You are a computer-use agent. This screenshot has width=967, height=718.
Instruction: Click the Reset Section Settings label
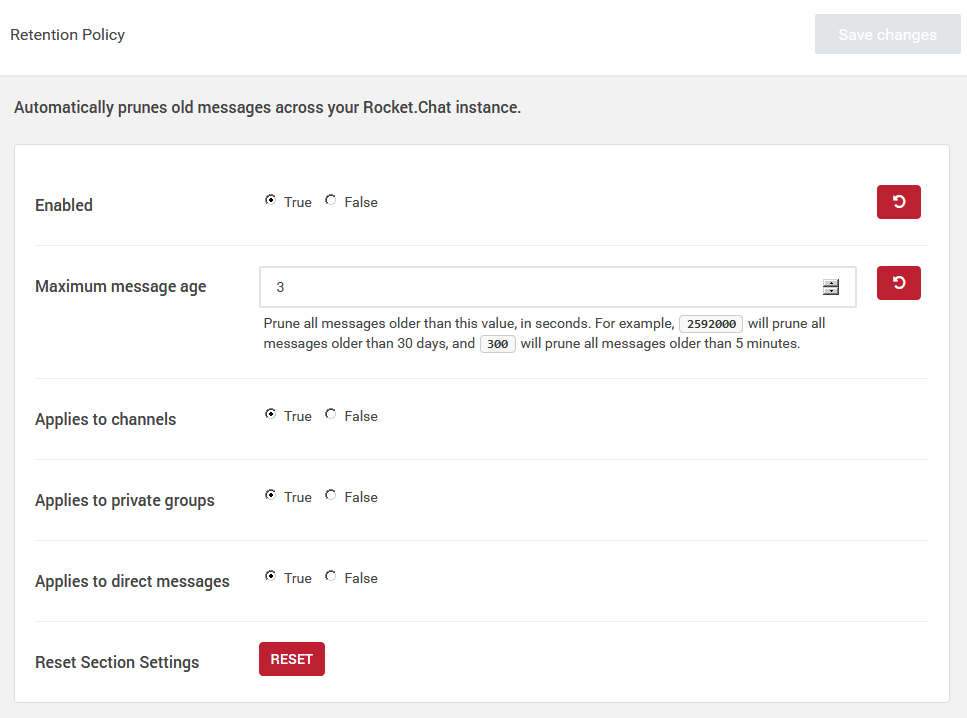117,662
